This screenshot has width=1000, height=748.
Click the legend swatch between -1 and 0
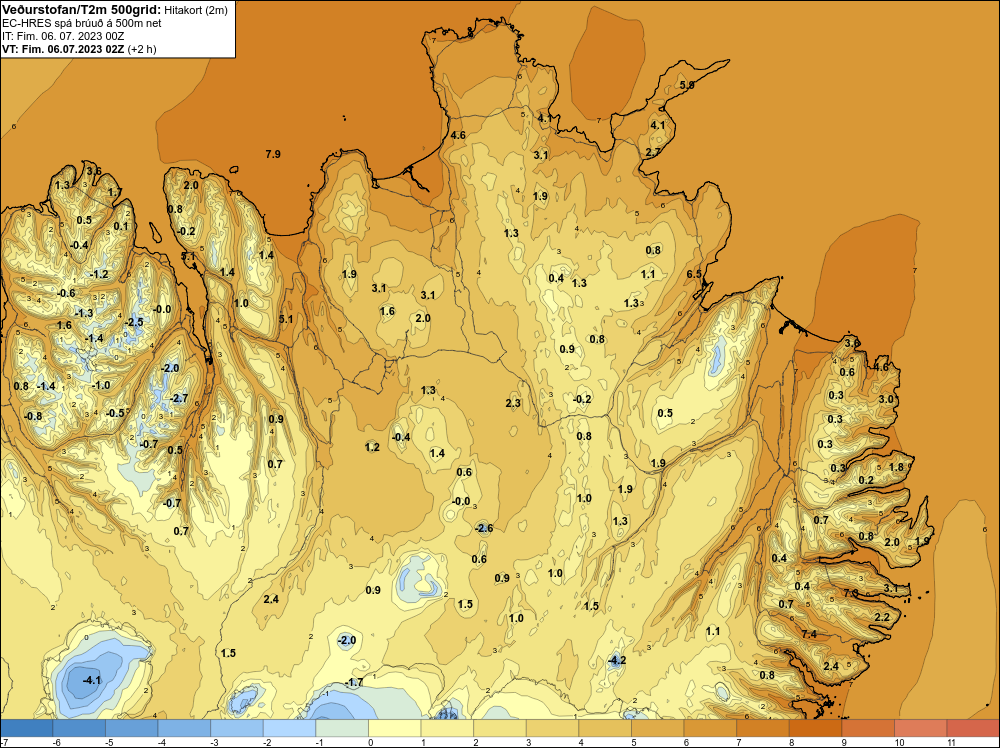coord(342,728)
